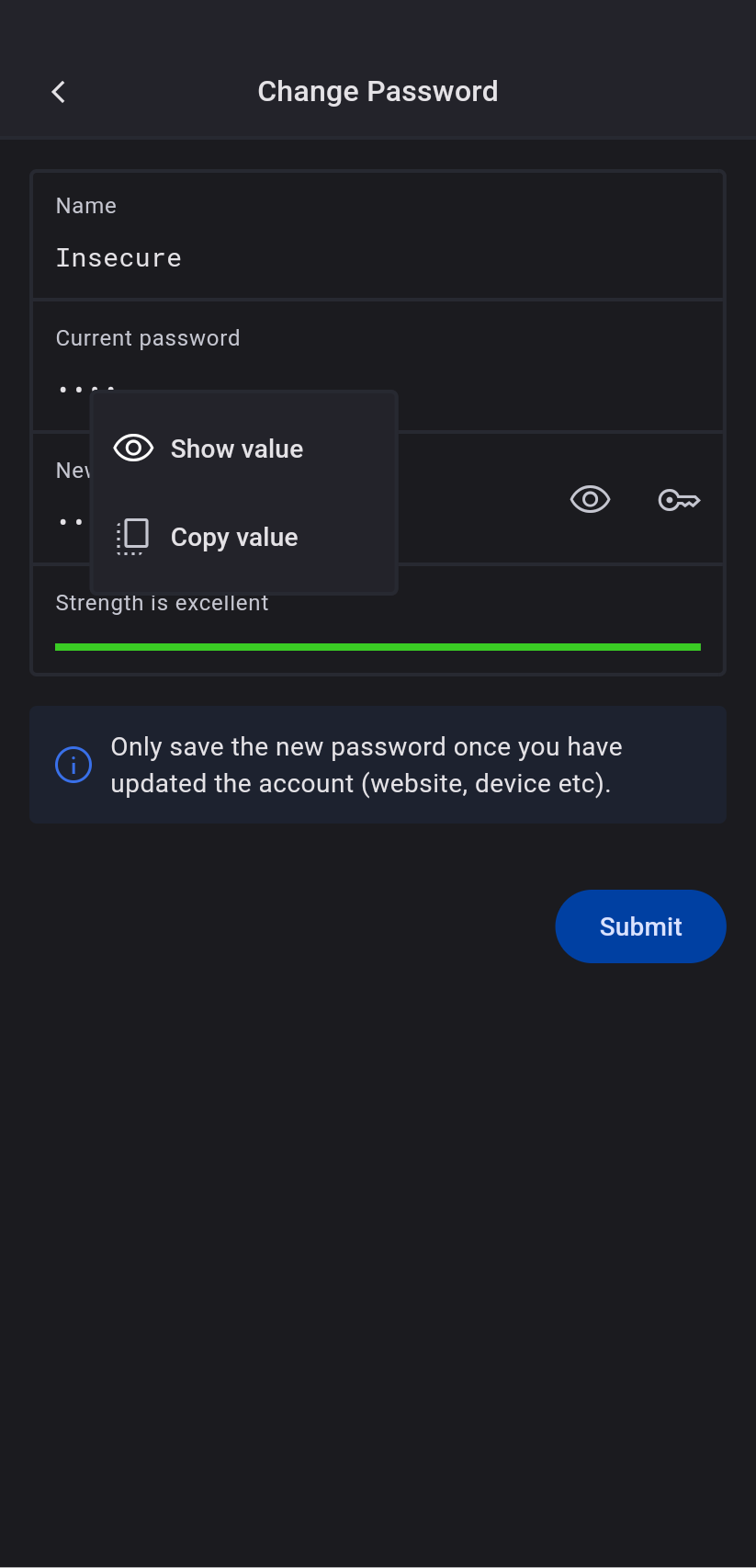Screen dimensions: 756x1568
Task: Choose Copy value in the popup menu
Action: click(x=234, y=538)
